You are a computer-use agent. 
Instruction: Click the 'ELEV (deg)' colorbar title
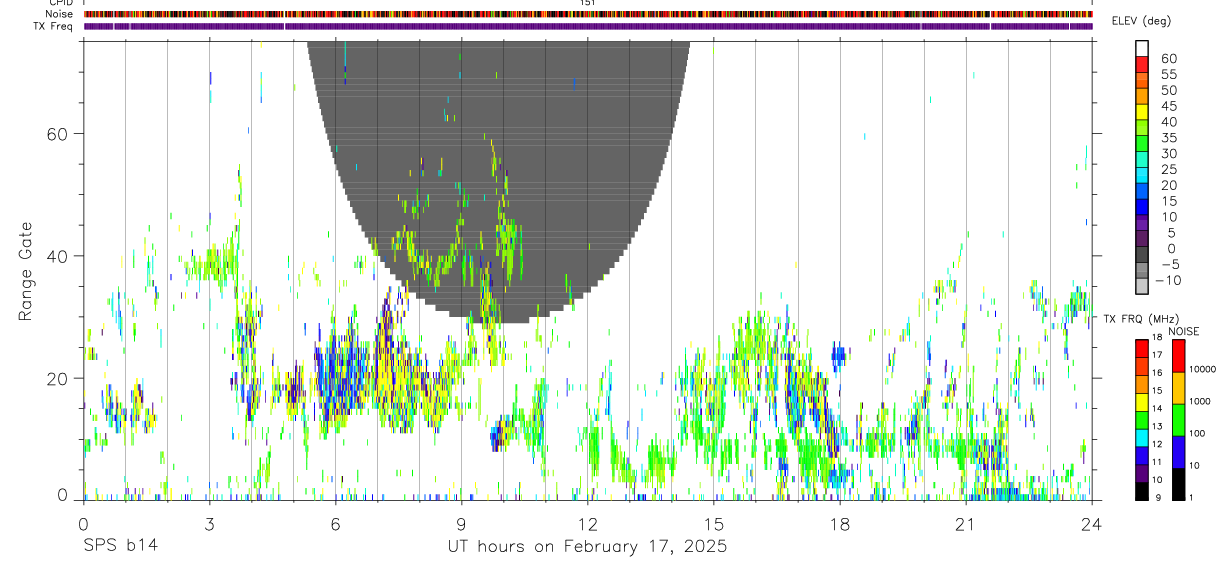[1141, 21]
